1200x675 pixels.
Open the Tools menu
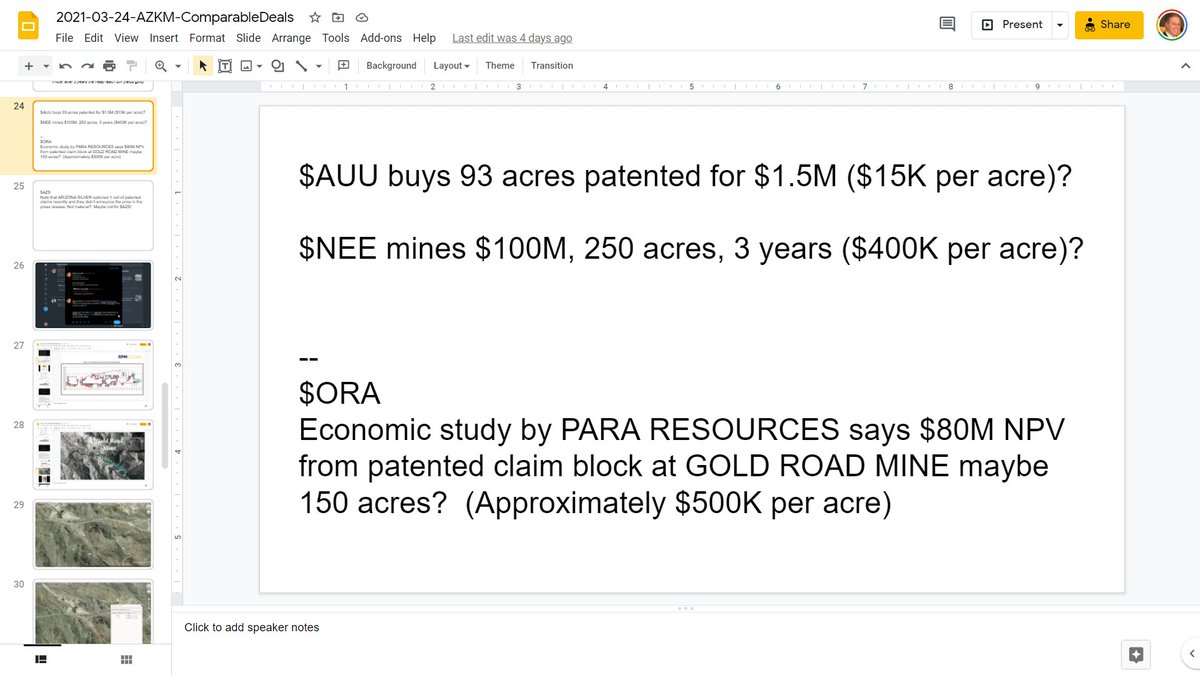tap(336, 38)
